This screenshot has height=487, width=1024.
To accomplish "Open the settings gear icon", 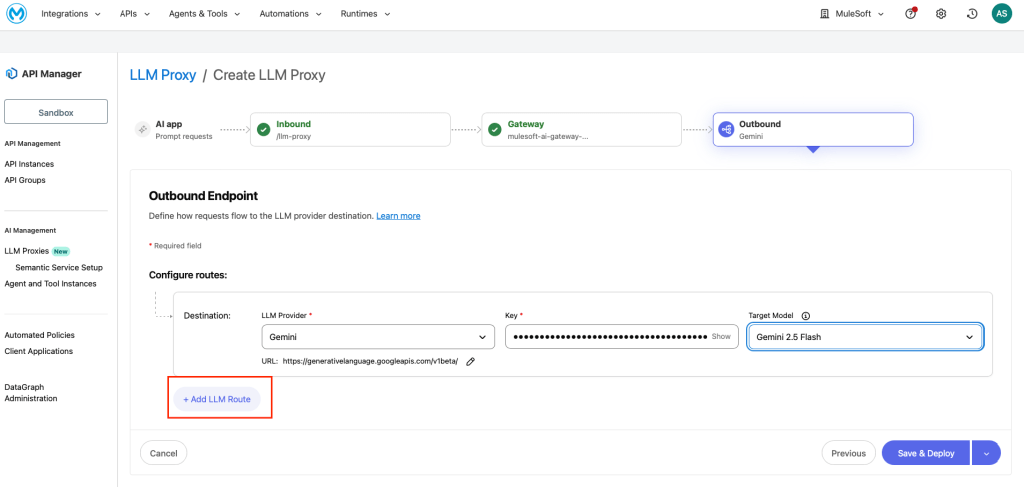I will (941, 14).
